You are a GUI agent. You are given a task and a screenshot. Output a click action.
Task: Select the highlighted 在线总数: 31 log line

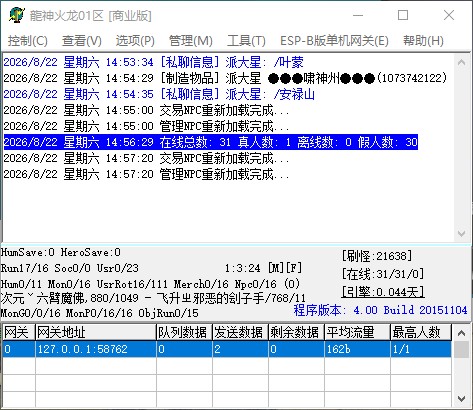(211, 142)
